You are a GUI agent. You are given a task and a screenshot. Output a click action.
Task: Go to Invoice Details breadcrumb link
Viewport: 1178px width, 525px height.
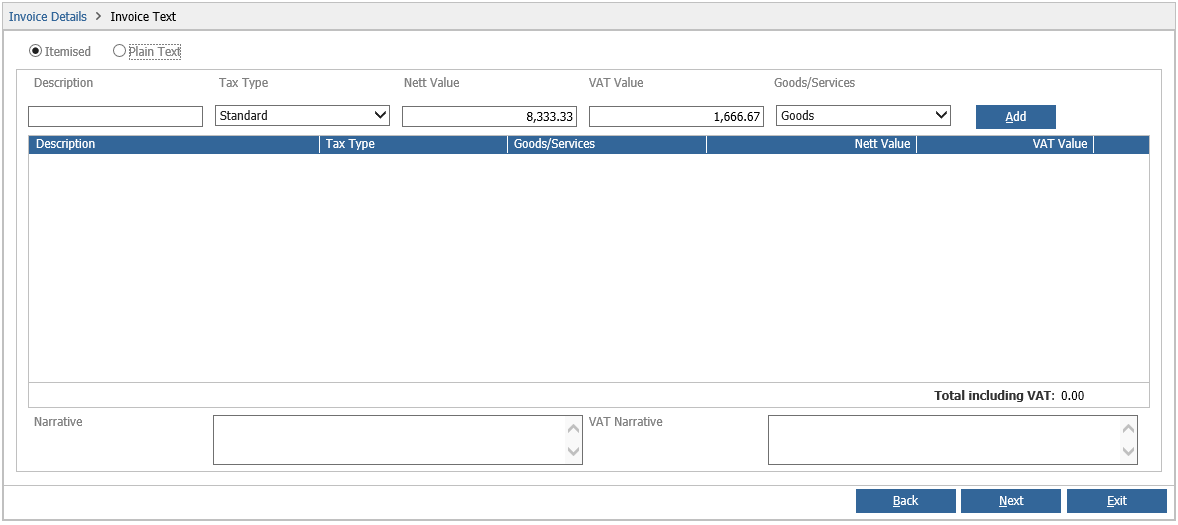[x=47, y=16]
